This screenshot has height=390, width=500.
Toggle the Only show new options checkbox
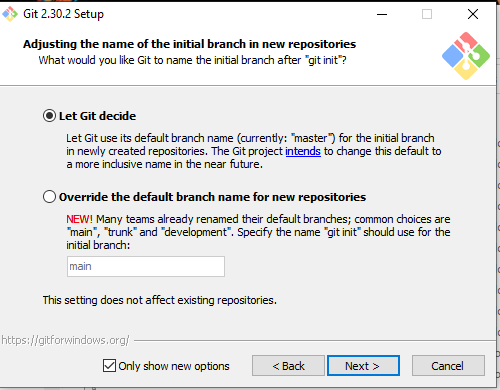pyautogui.click(x=109, y=366)
